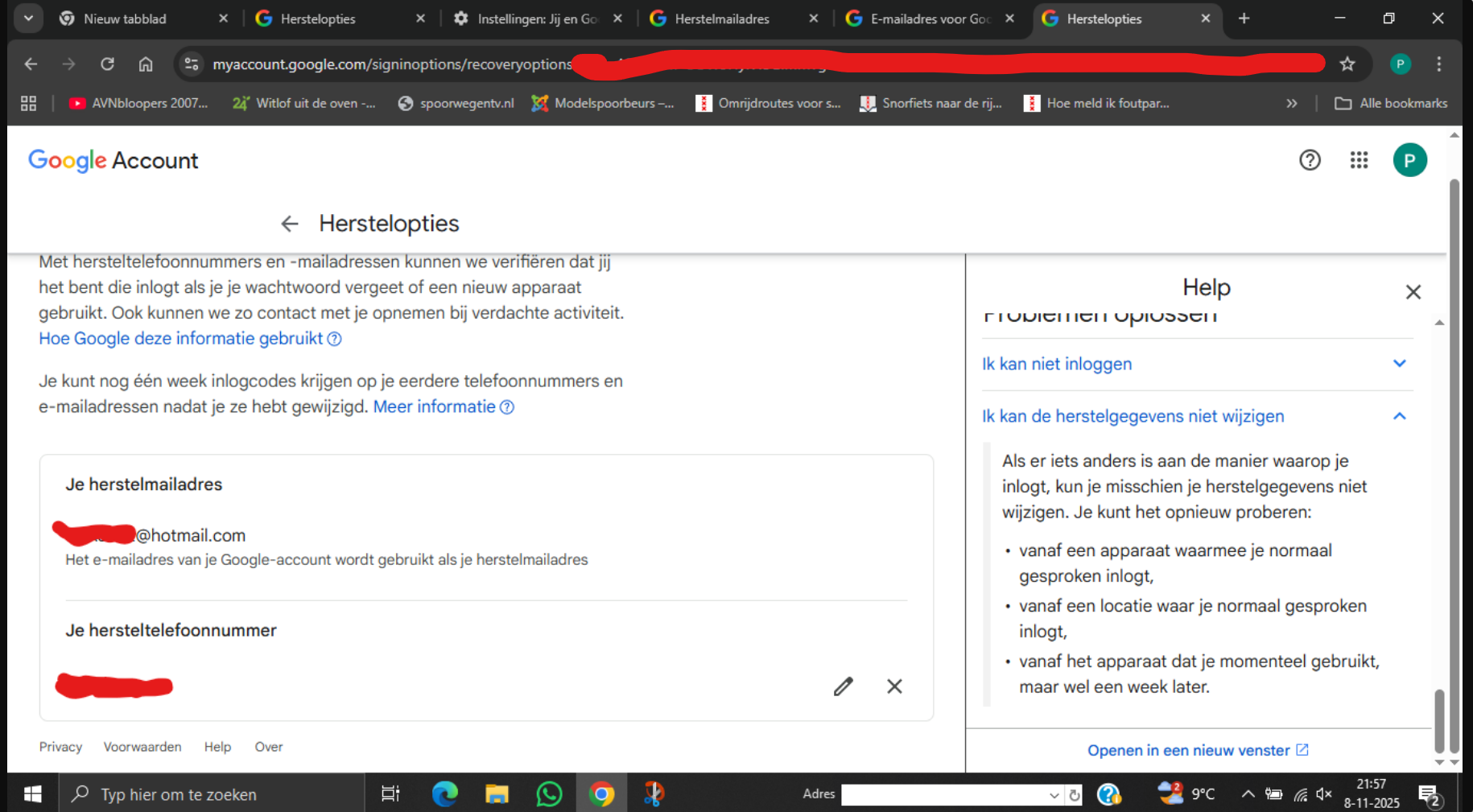This screenshot has width=1473, height=812.
Task: Open the Google apps grid
Action: [1359, 160]
